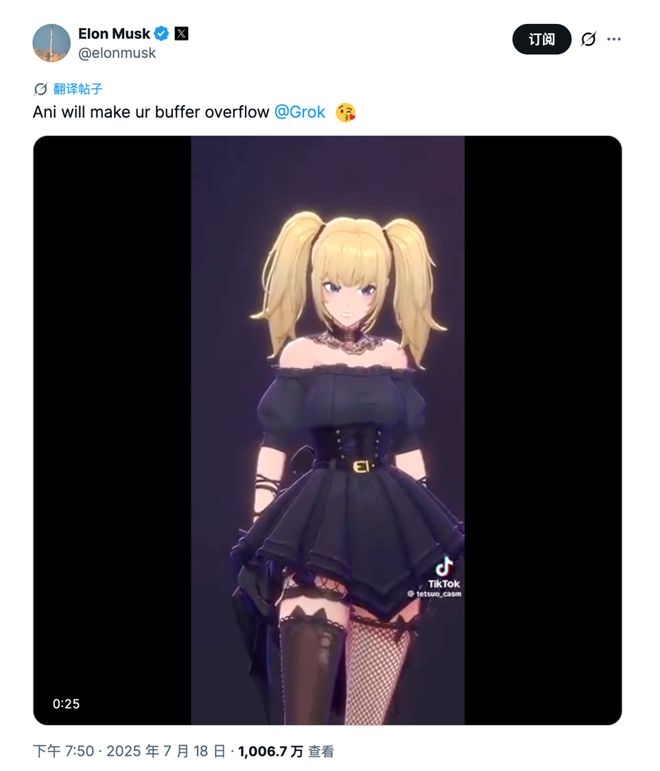
Task: Click the 1,006.7 万 查看 view count
Action: pyautogui.click(x=286, y=751)
